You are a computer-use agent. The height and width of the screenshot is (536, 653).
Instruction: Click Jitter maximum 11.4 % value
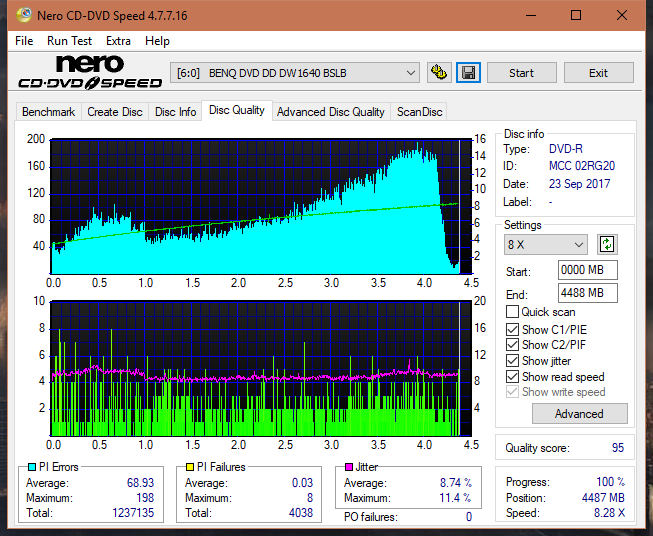(x=456, y=498)
